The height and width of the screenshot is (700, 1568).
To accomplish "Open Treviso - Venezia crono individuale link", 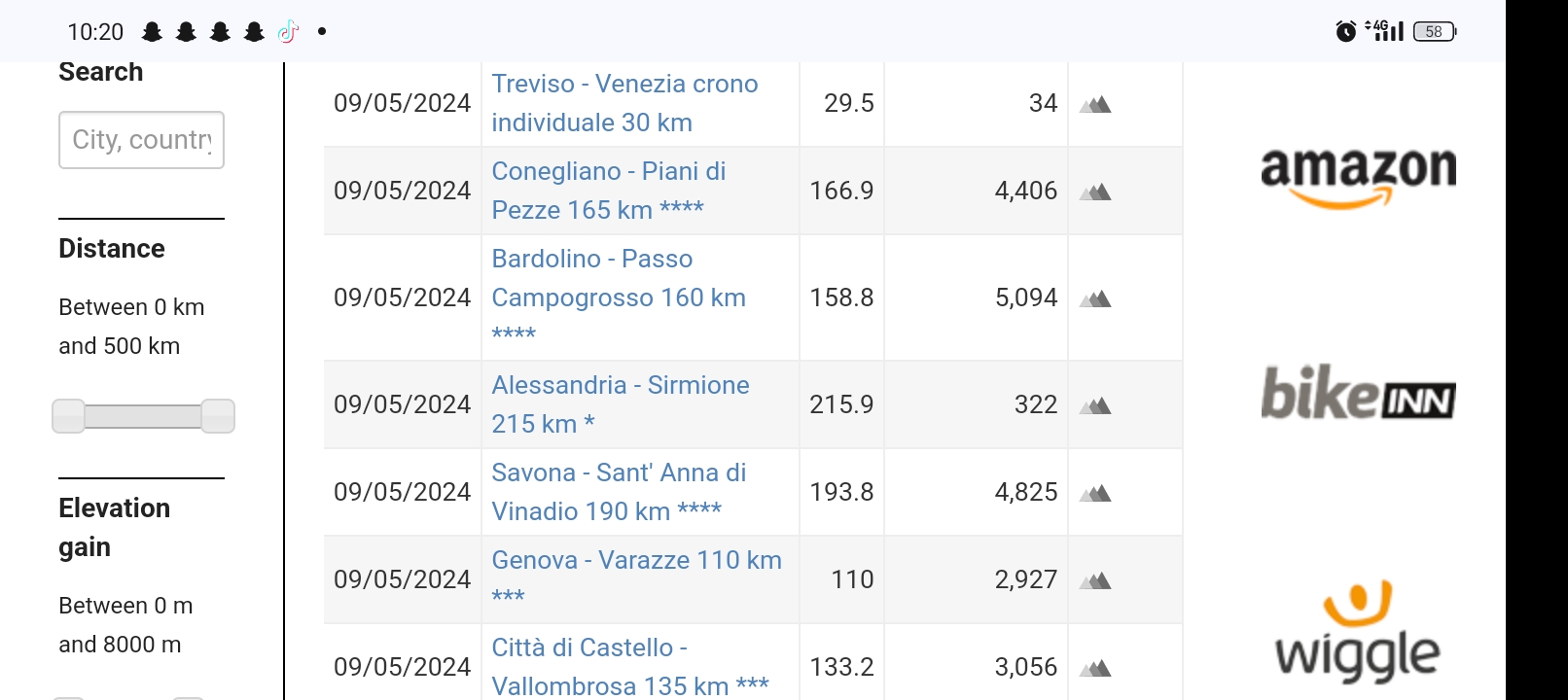I will click(624, 103).
